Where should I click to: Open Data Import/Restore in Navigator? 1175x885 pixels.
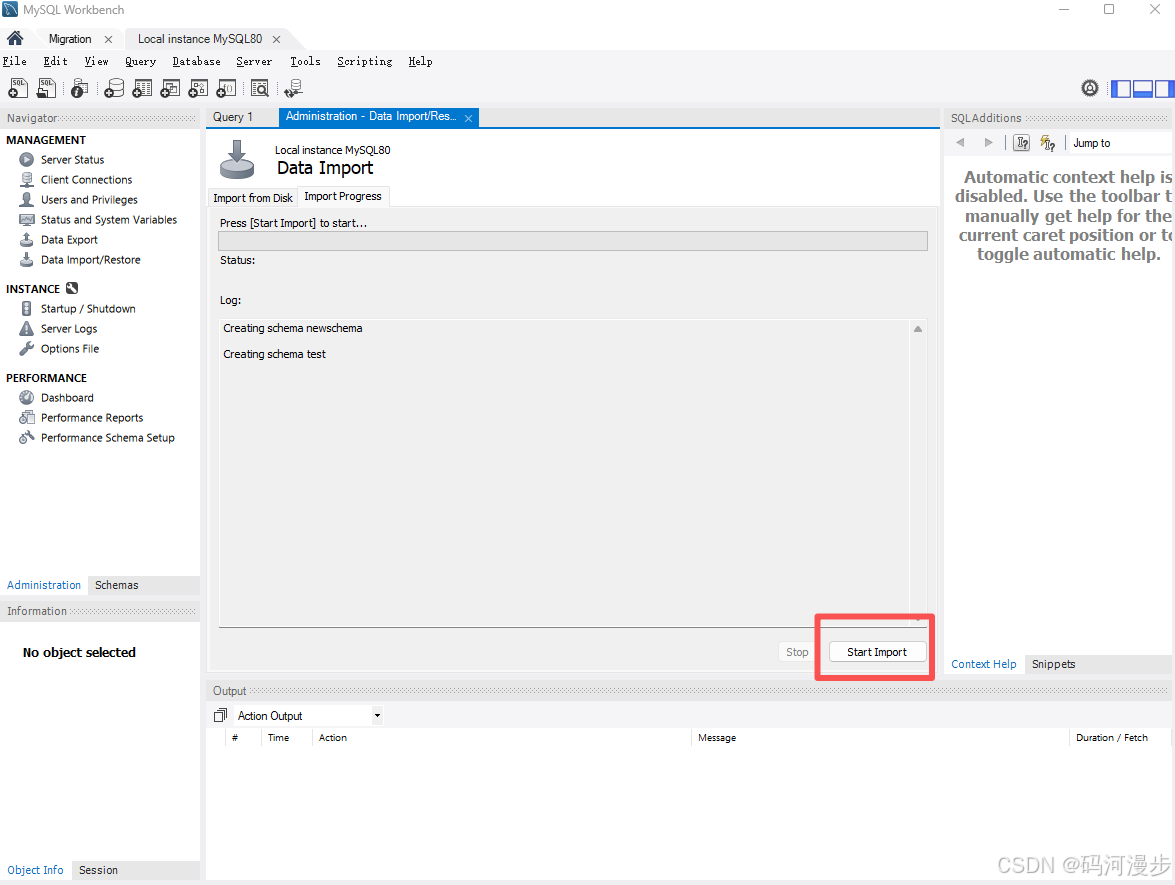[x=91, y=259]
